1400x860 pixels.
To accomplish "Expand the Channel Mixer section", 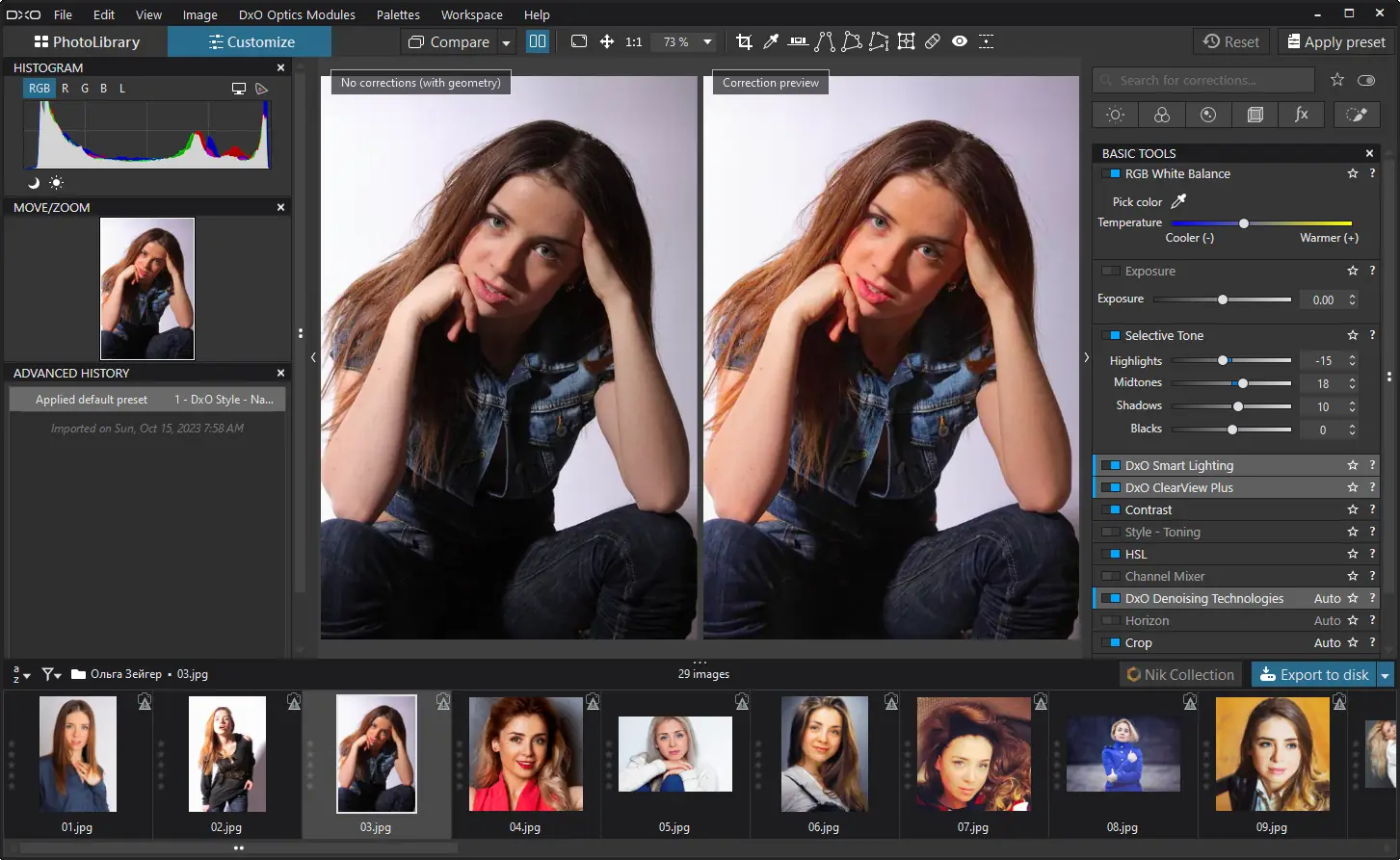I will tap(1164, 577).
